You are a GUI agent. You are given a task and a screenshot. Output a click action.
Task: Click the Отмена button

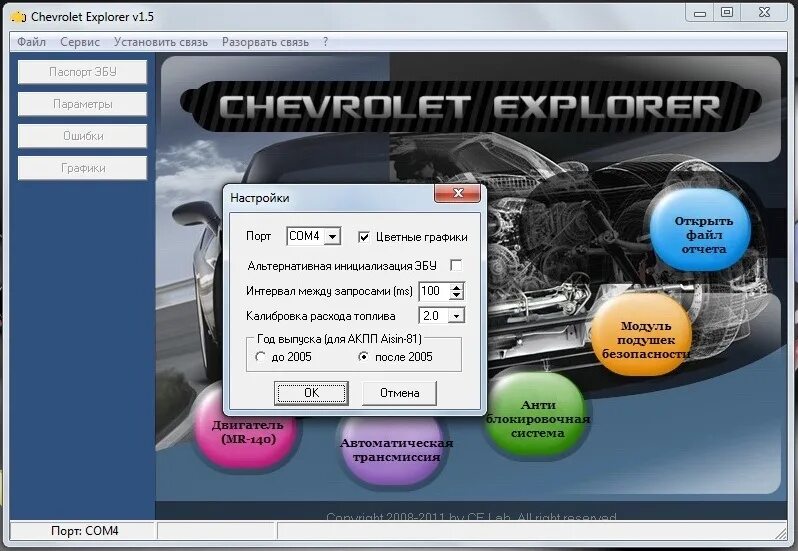[x=400, y=393]
